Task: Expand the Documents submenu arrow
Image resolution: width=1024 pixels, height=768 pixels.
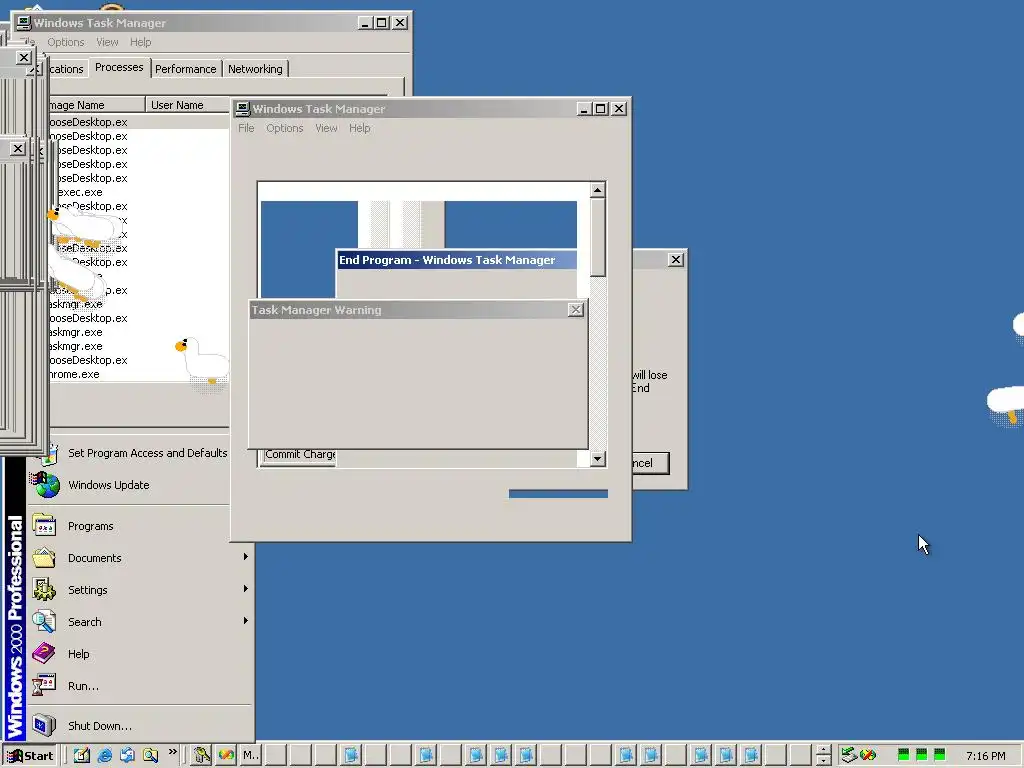Action: click(x=246, y=556)
